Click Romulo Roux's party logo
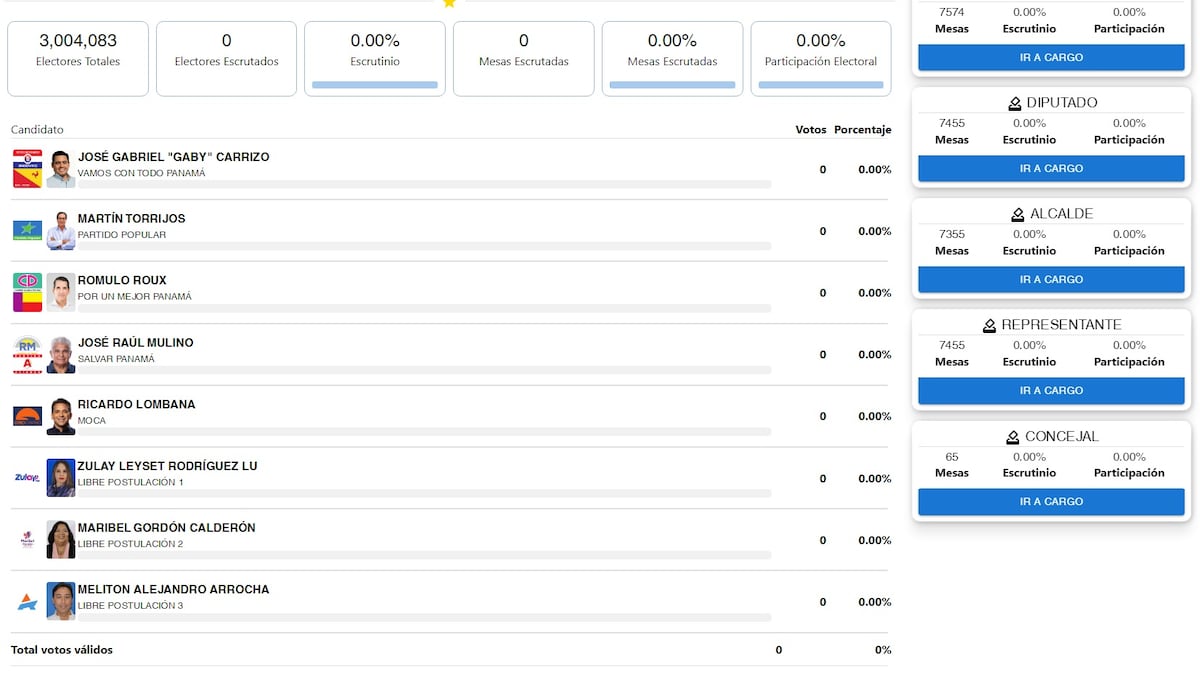 point(27,293)
